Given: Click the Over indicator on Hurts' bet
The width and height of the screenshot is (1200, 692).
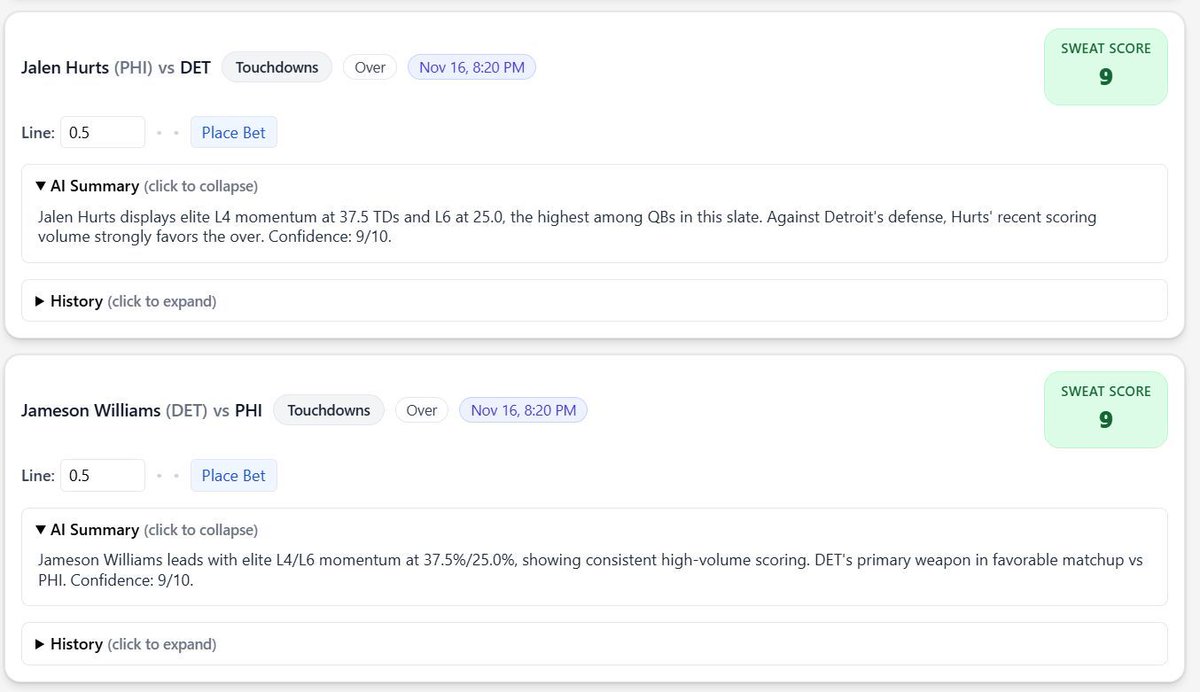Looking at the screenshot, I should tap(369, 67).
